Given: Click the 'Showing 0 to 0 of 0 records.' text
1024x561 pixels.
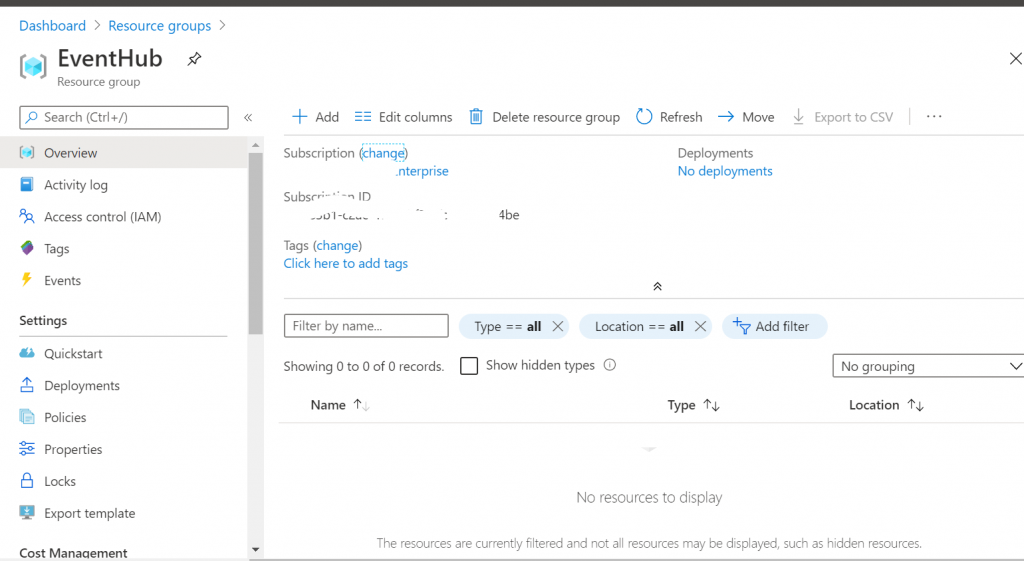Looking at the screenshot, I should 364,366.
